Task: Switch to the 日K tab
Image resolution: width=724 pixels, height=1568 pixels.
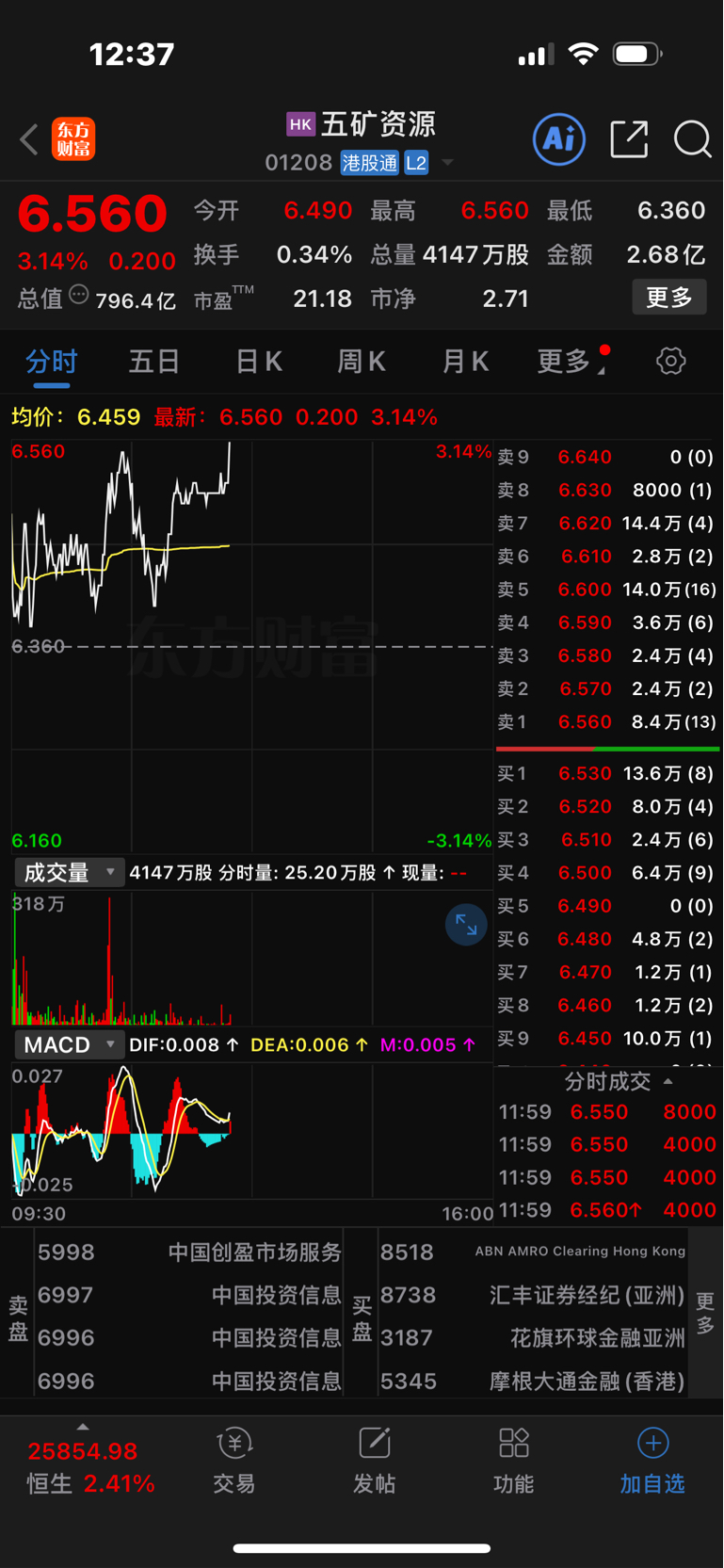Action: point(259,362)
